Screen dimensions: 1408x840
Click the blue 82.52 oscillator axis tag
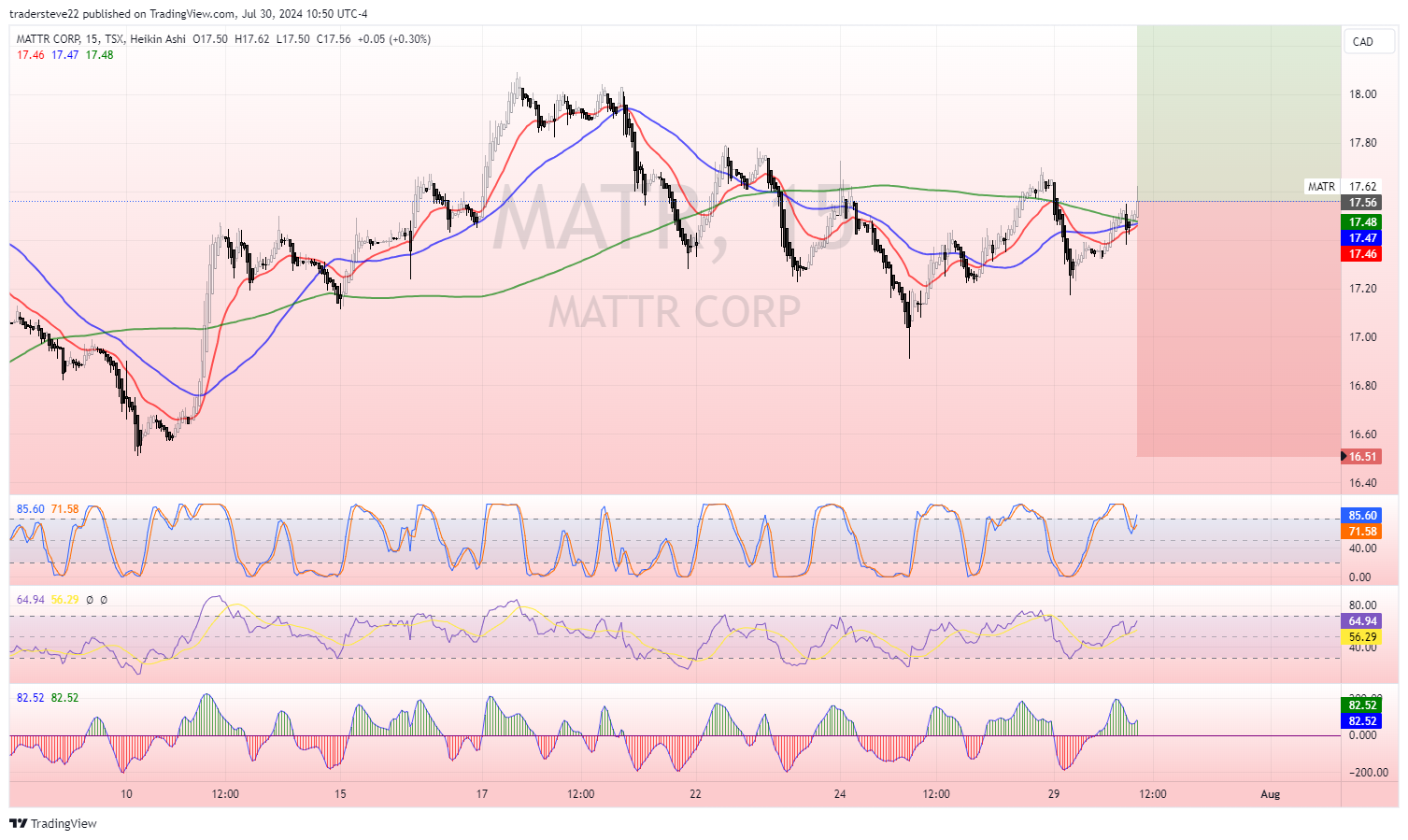pos(1362,721)
